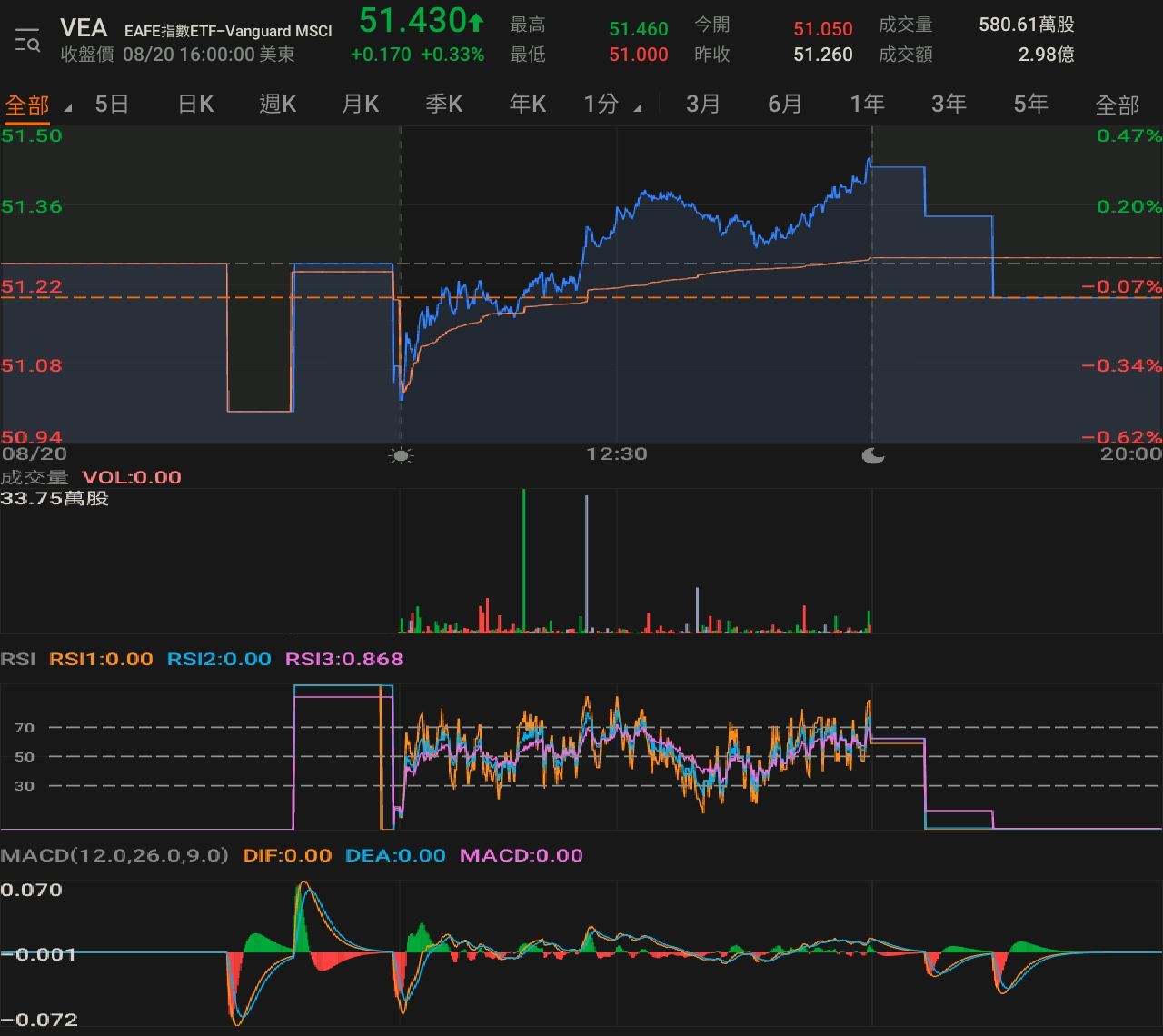Click the tallest green volume bar
The image size is (1163, 1036).
(523, 559)
